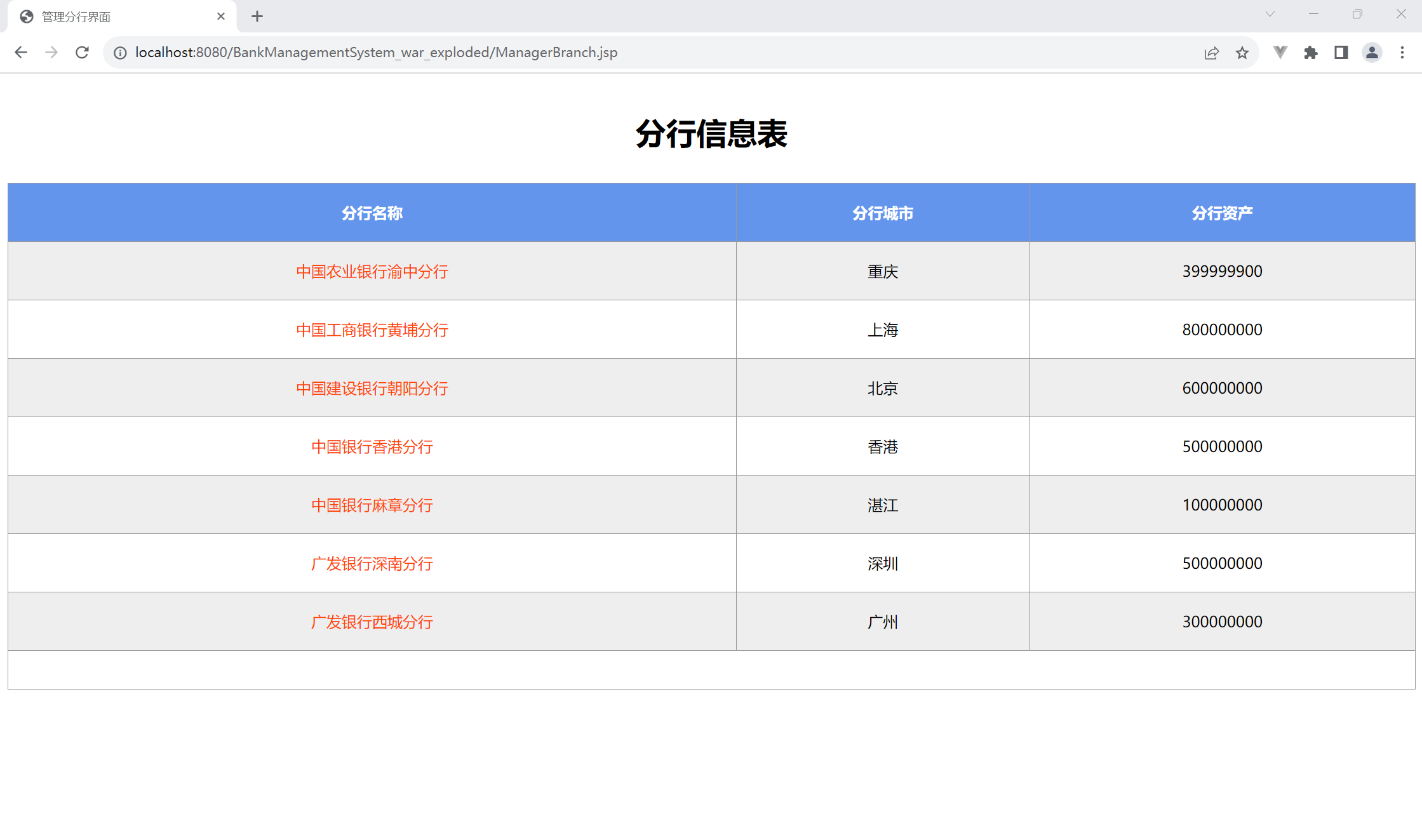The width and height of the screenshot is (1422, 840).
Task: Expand the tab search chevron
Action: (1270, 14)
